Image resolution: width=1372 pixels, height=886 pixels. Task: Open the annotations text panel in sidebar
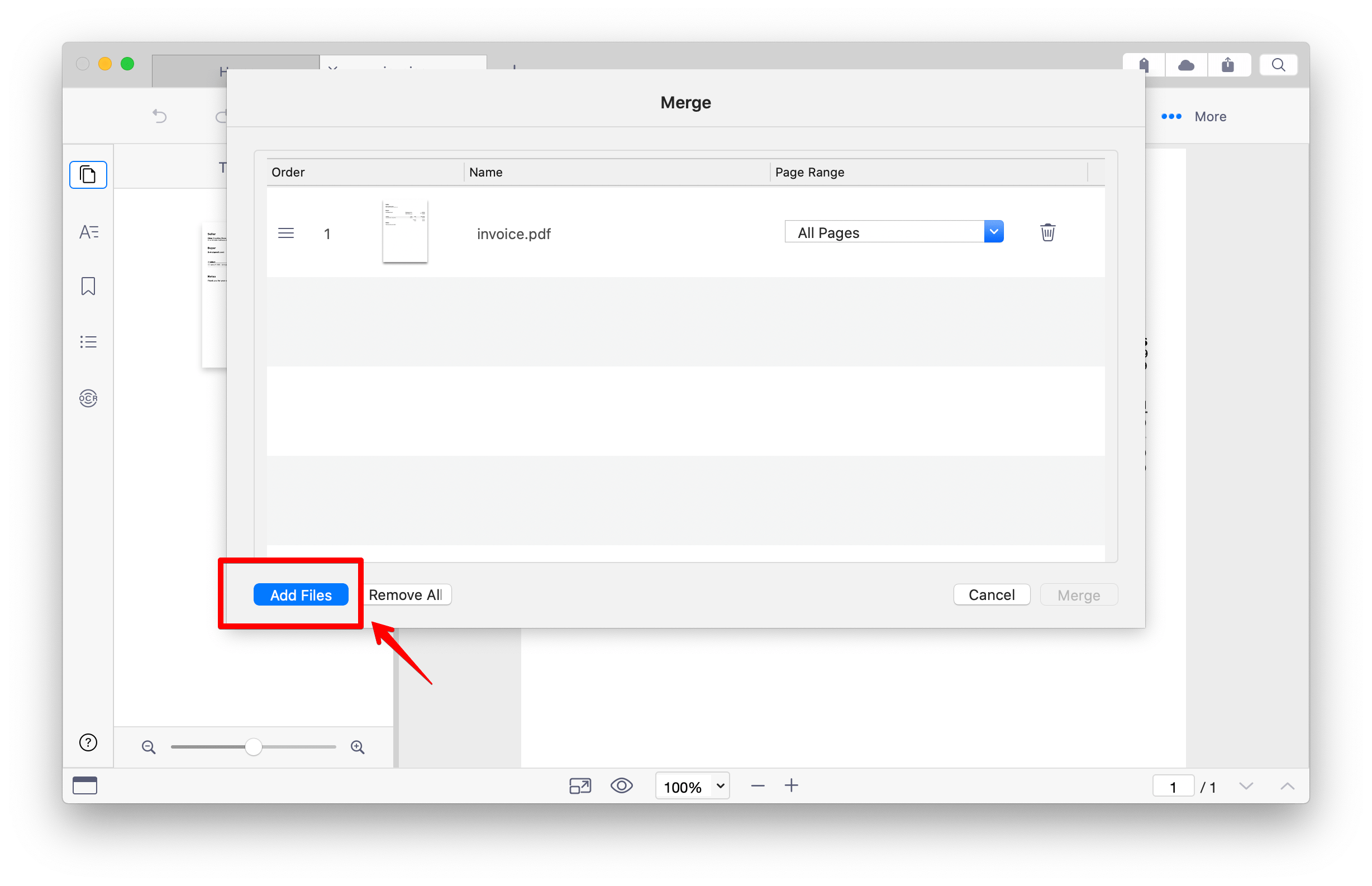[x=88, y=231]
